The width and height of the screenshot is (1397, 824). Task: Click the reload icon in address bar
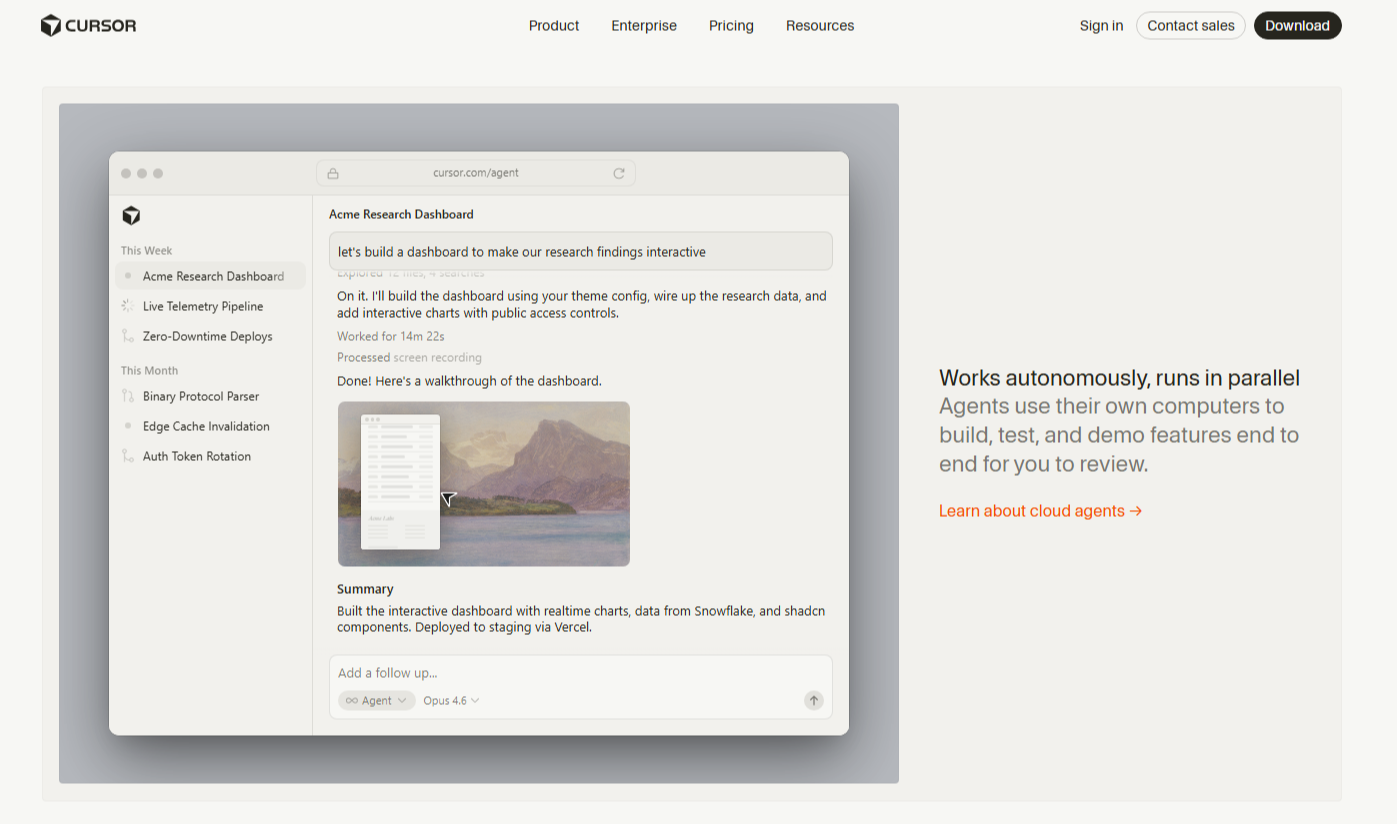pyautogui.click(x=619, y=173)
